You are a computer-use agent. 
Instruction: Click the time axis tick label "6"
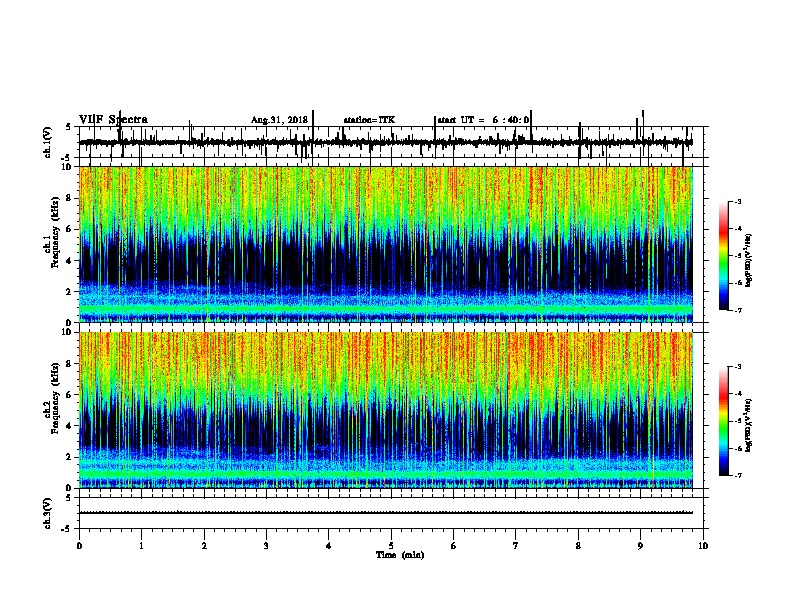454,546
